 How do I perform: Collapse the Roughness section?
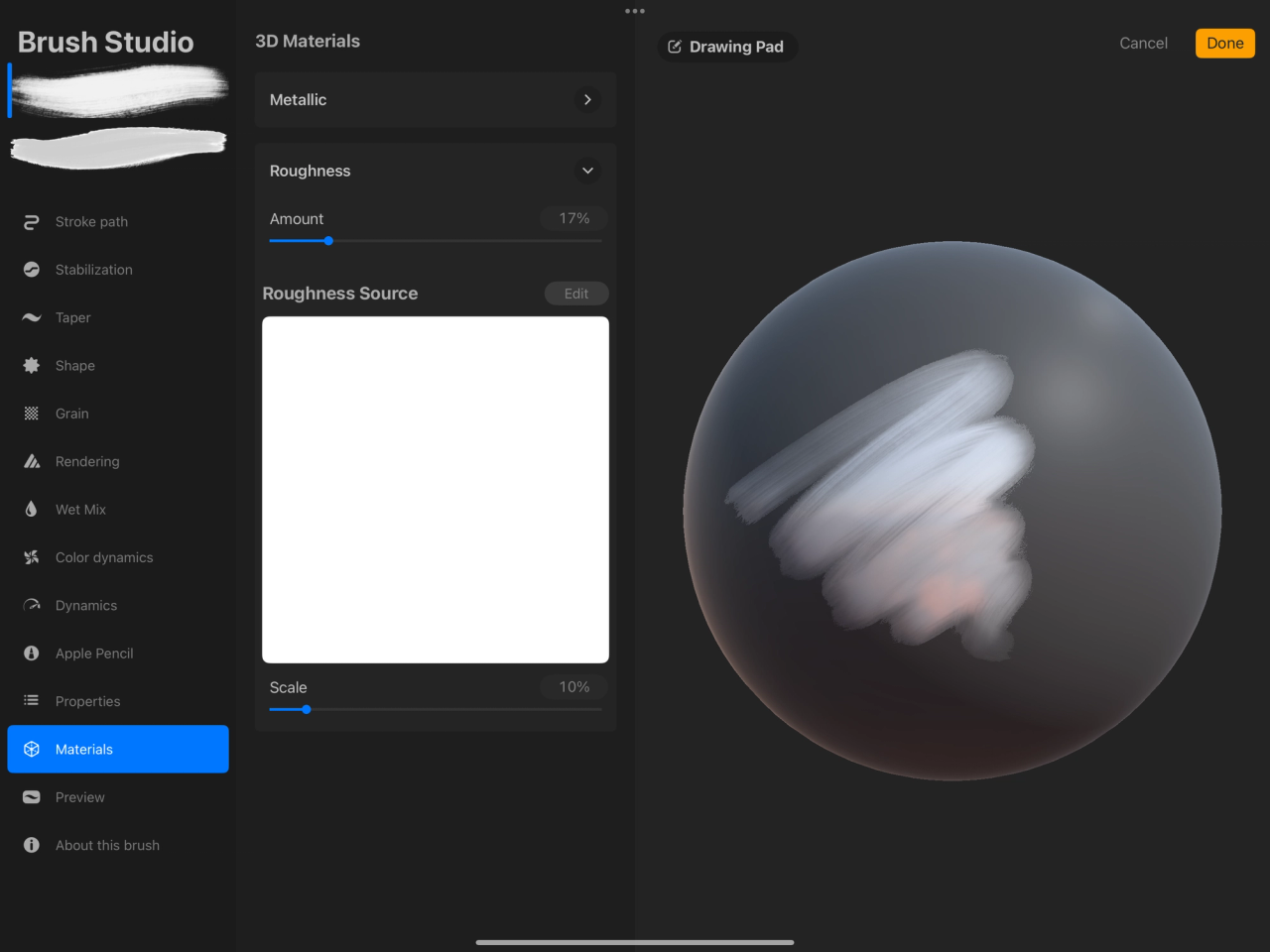(587, 171)
